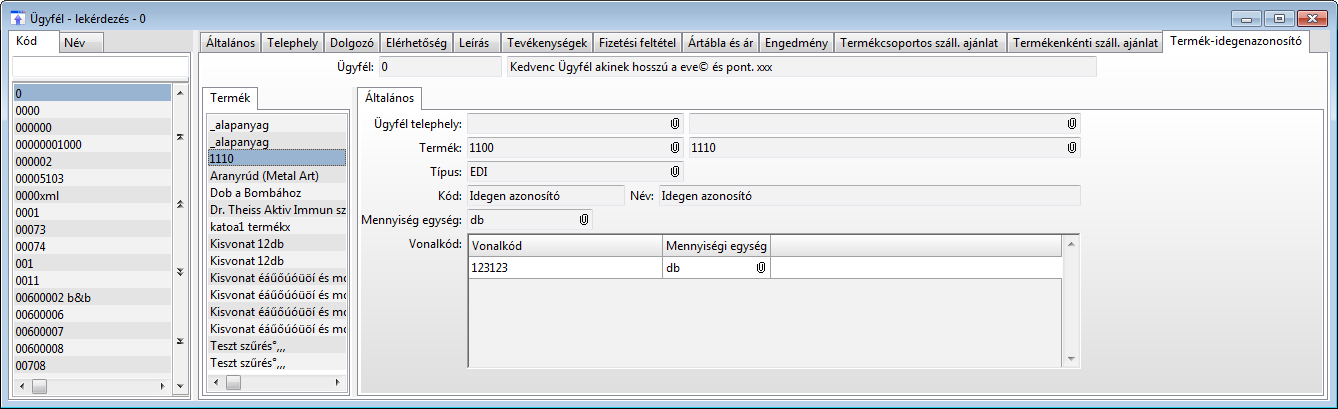Select code 0000xml in the list
Image resolution: width=1338 pixels, height=409 pixels.
point(92,195)
